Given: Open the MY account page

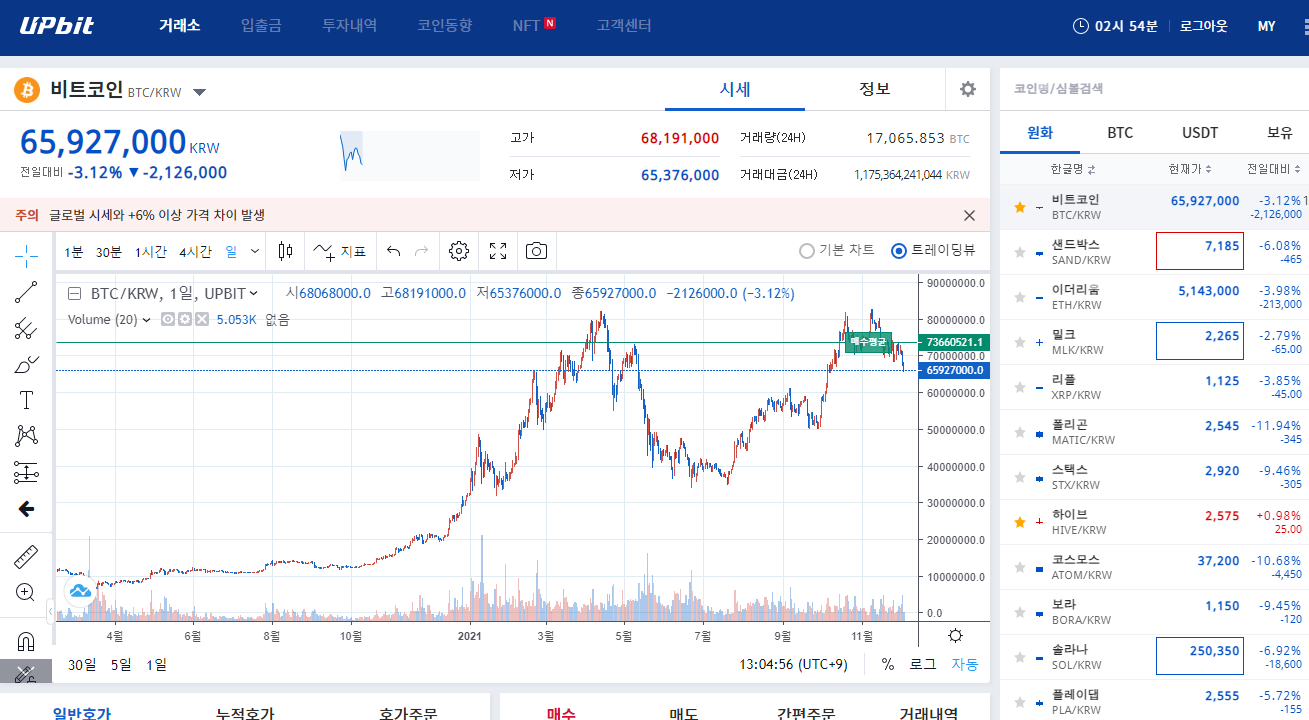Looking at the screenshot, I should click(x=1266, y=26).
